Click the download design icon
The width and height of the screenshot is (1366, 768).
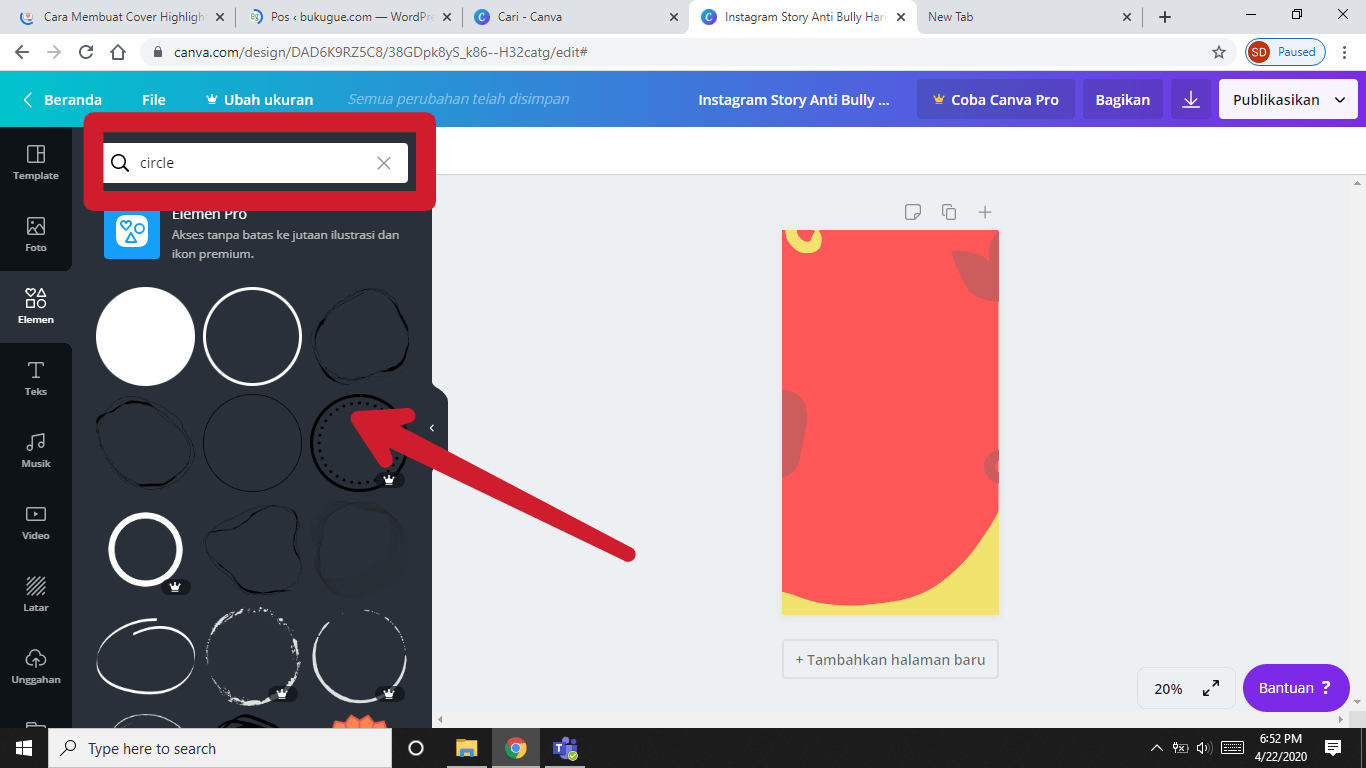[1189, 99]
